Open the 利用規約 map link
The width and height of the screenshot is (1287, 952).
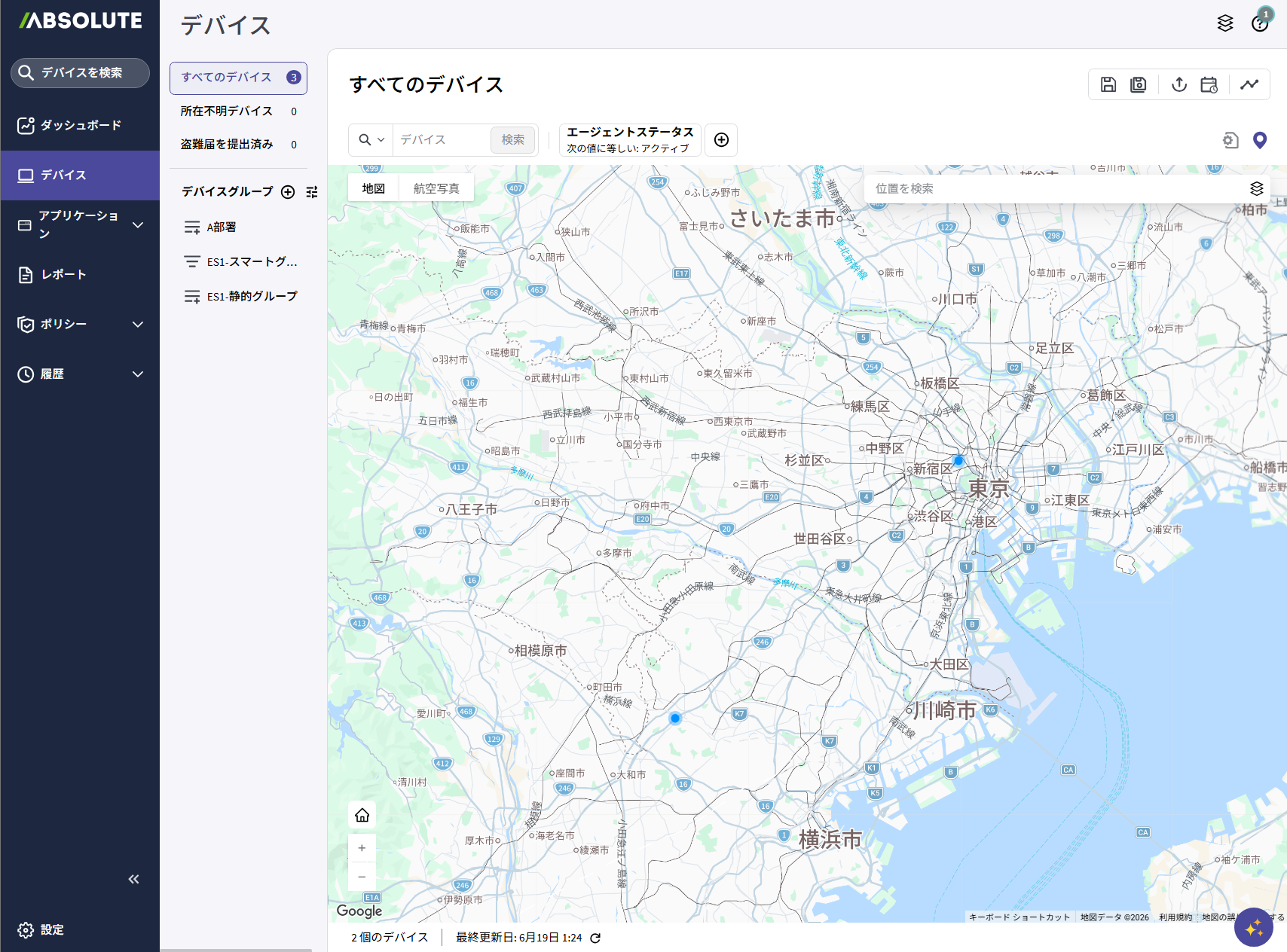(x=1175, y=917)
